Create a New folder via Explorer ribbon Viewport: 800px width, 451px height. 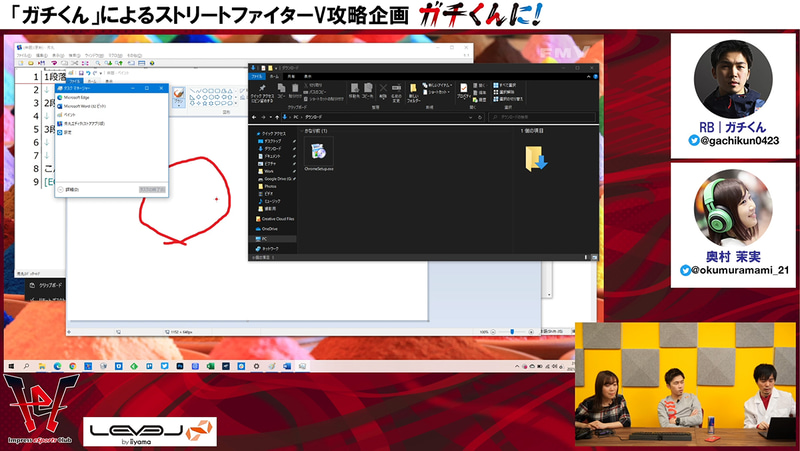[x=413, y=92]
